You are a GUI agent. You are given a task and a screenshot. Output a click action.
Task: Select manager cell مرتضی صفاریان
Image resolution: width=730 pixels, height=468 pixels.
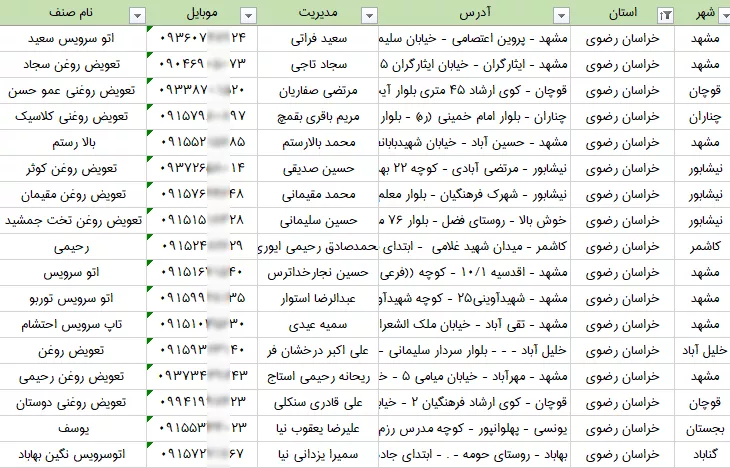point(318,91)
